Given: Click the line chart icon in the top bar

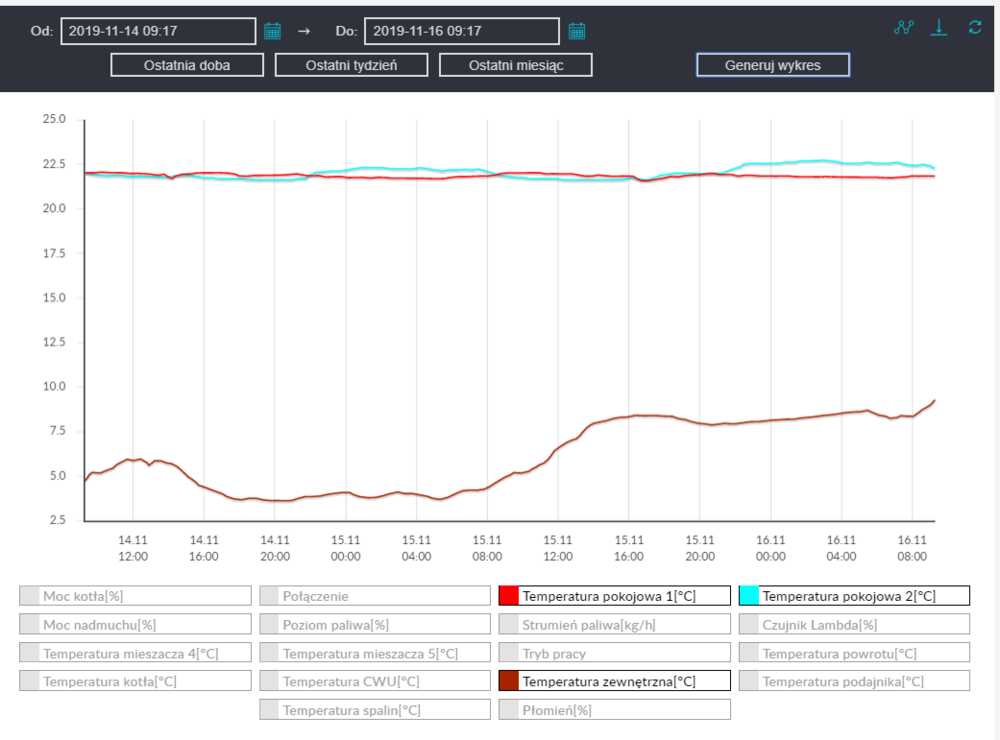Looking at the screenshot, I should (x=904, y=28).
